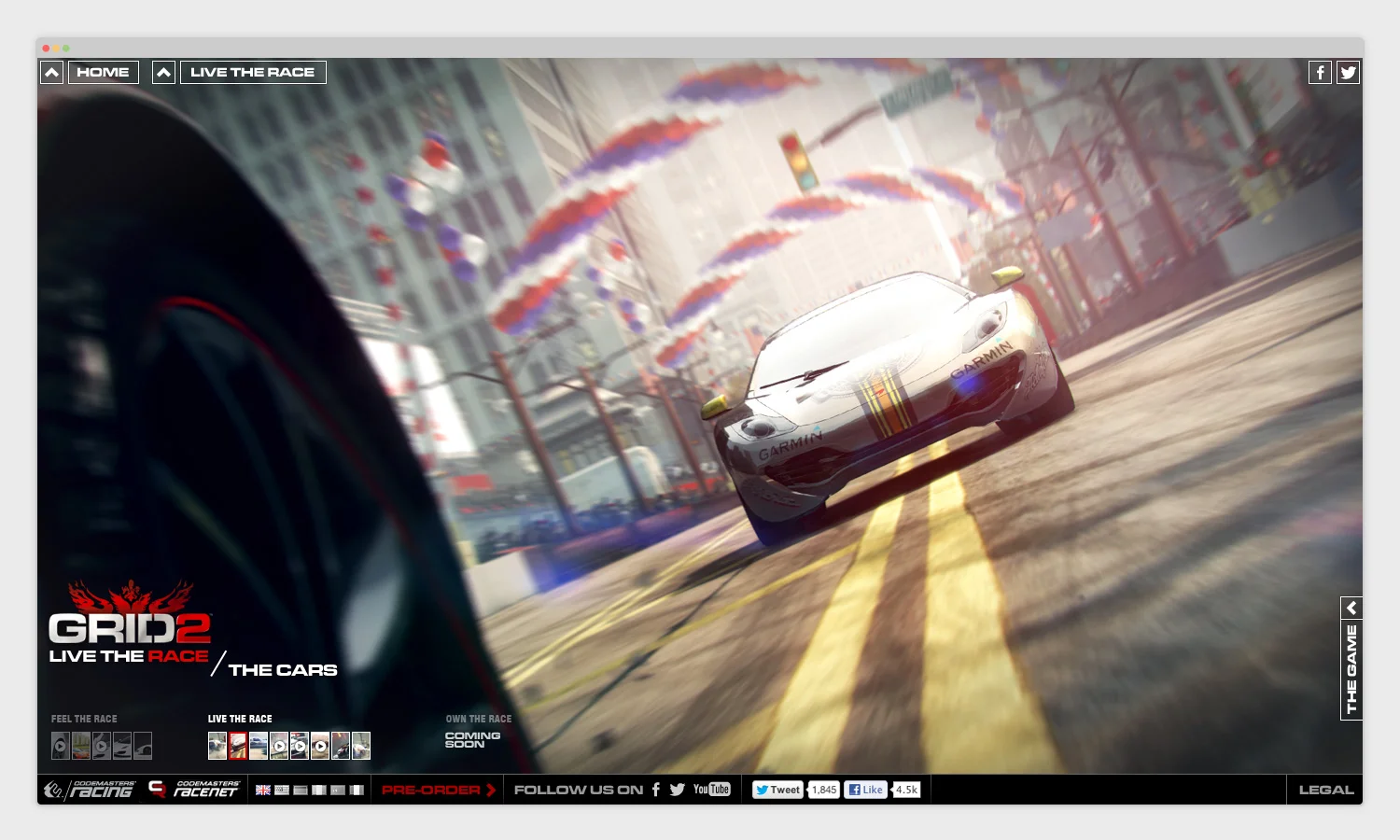
Task: Open the Twitter share icon at top right
Action: pos(1348,72)
